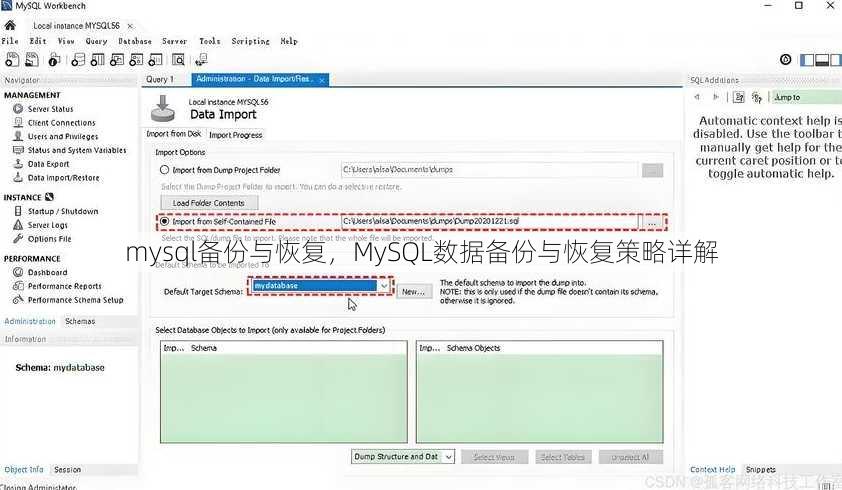Click the dump project folder path field
842x490 pixels.
pos(489,170)
